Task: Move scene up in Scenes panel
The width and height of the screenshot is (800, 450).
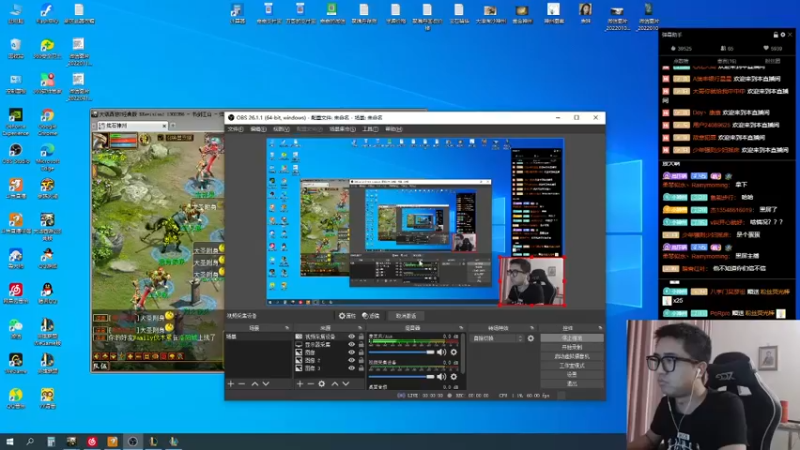Action: coord(255,383)
